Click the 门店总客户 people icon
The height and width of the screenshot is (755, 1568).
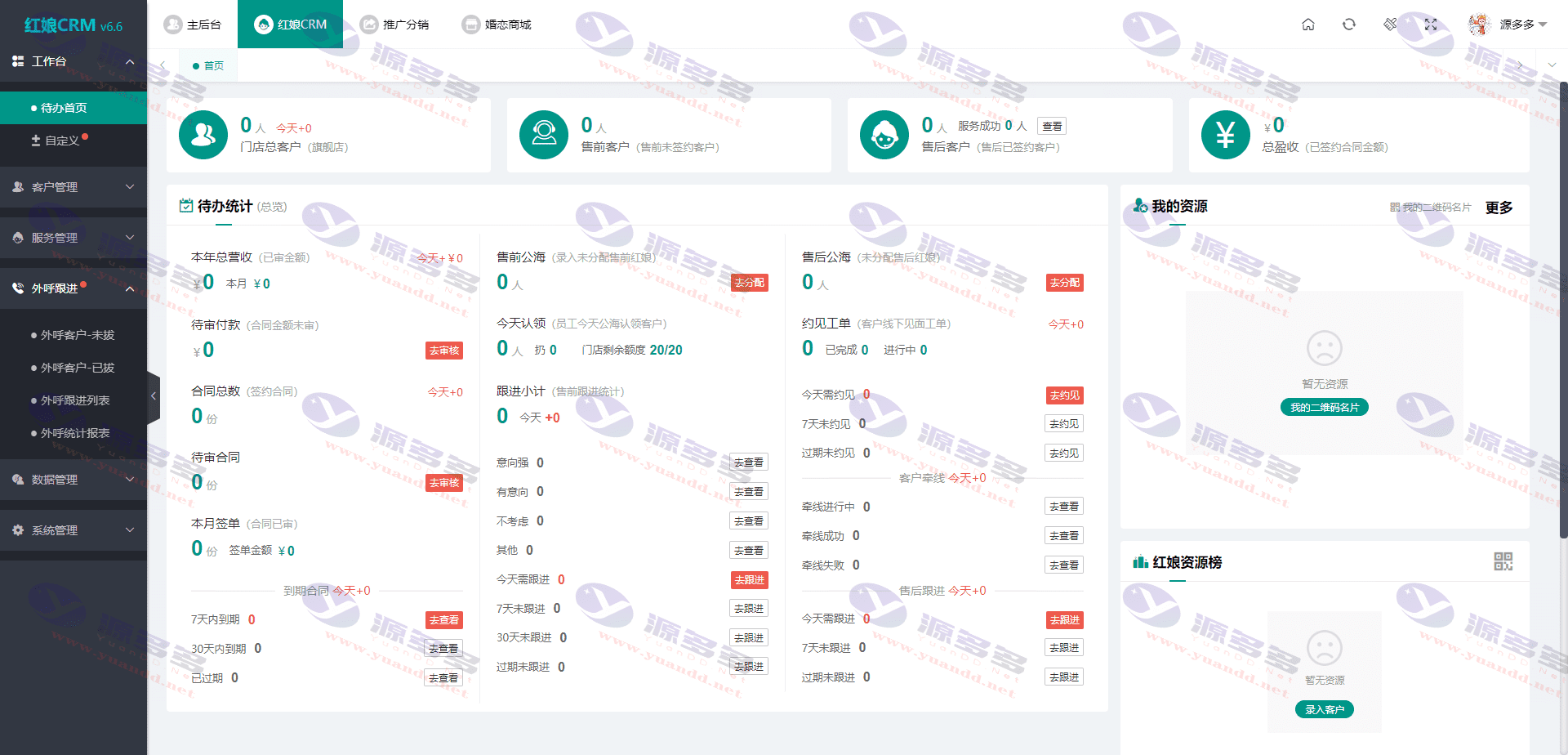[203, 135]
